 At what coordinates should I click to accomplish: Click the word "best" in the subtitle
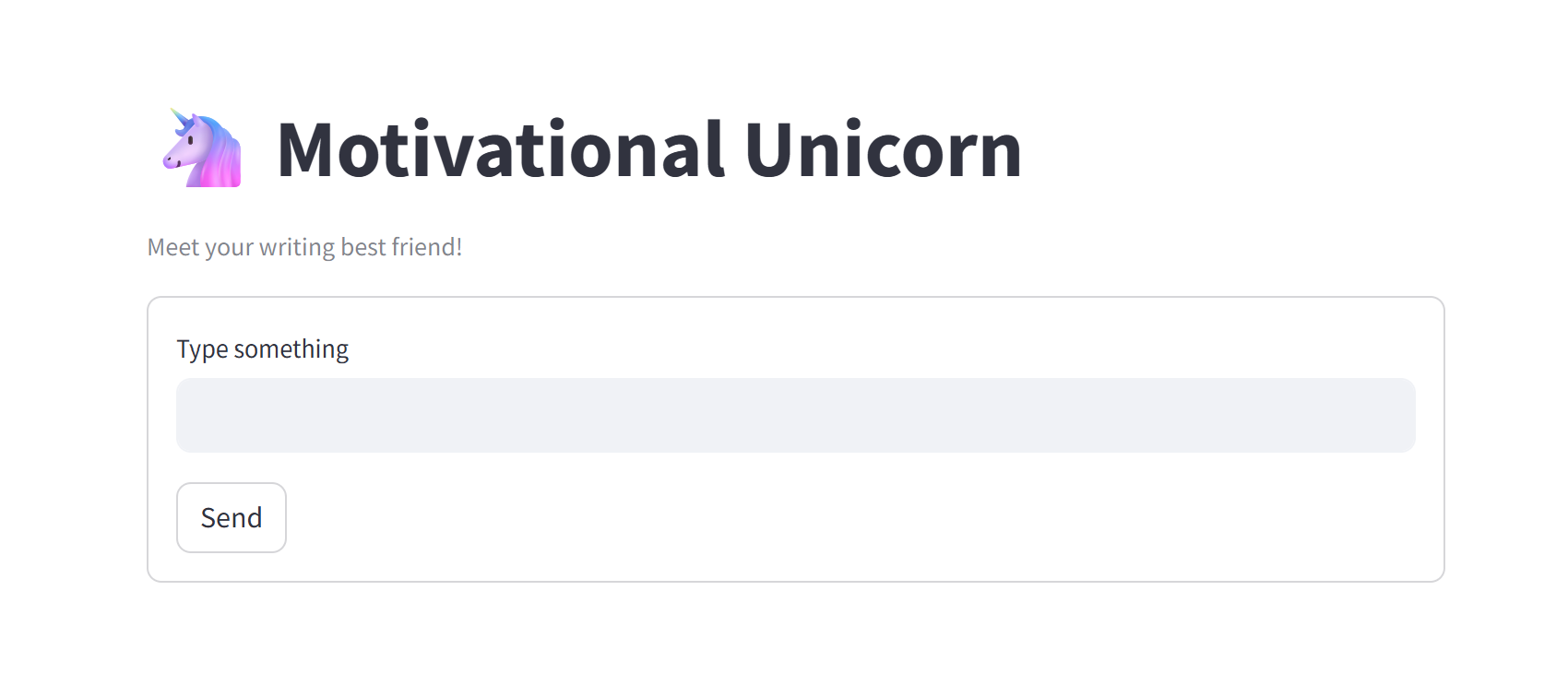pyautogui.click(x=363, y=247)
